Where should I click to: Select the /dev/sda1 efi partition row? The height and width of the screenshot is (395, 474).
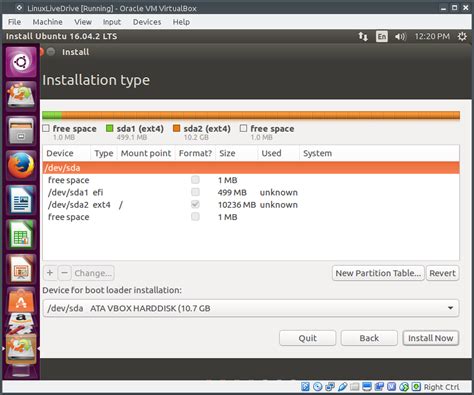tap(251, 192)
